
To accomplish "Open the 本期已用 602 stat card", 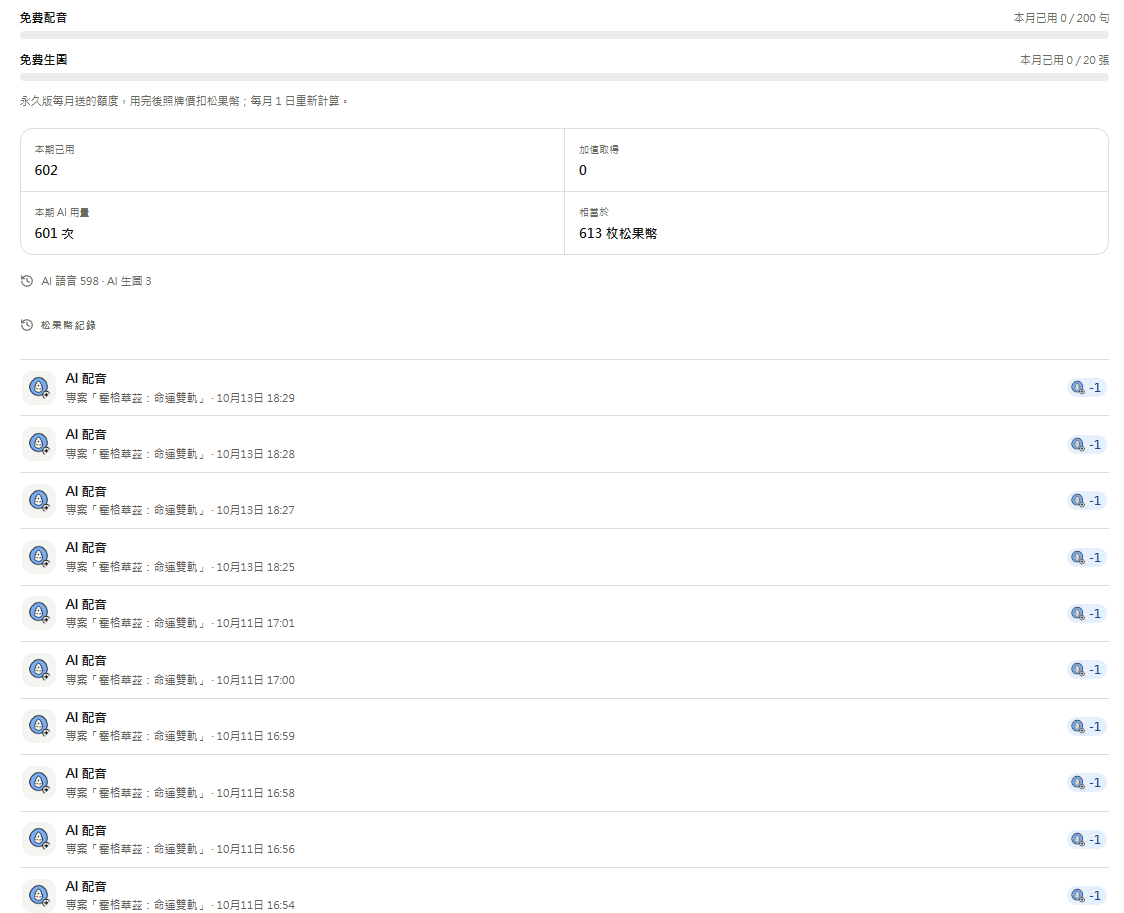I will tap(292, 160).
